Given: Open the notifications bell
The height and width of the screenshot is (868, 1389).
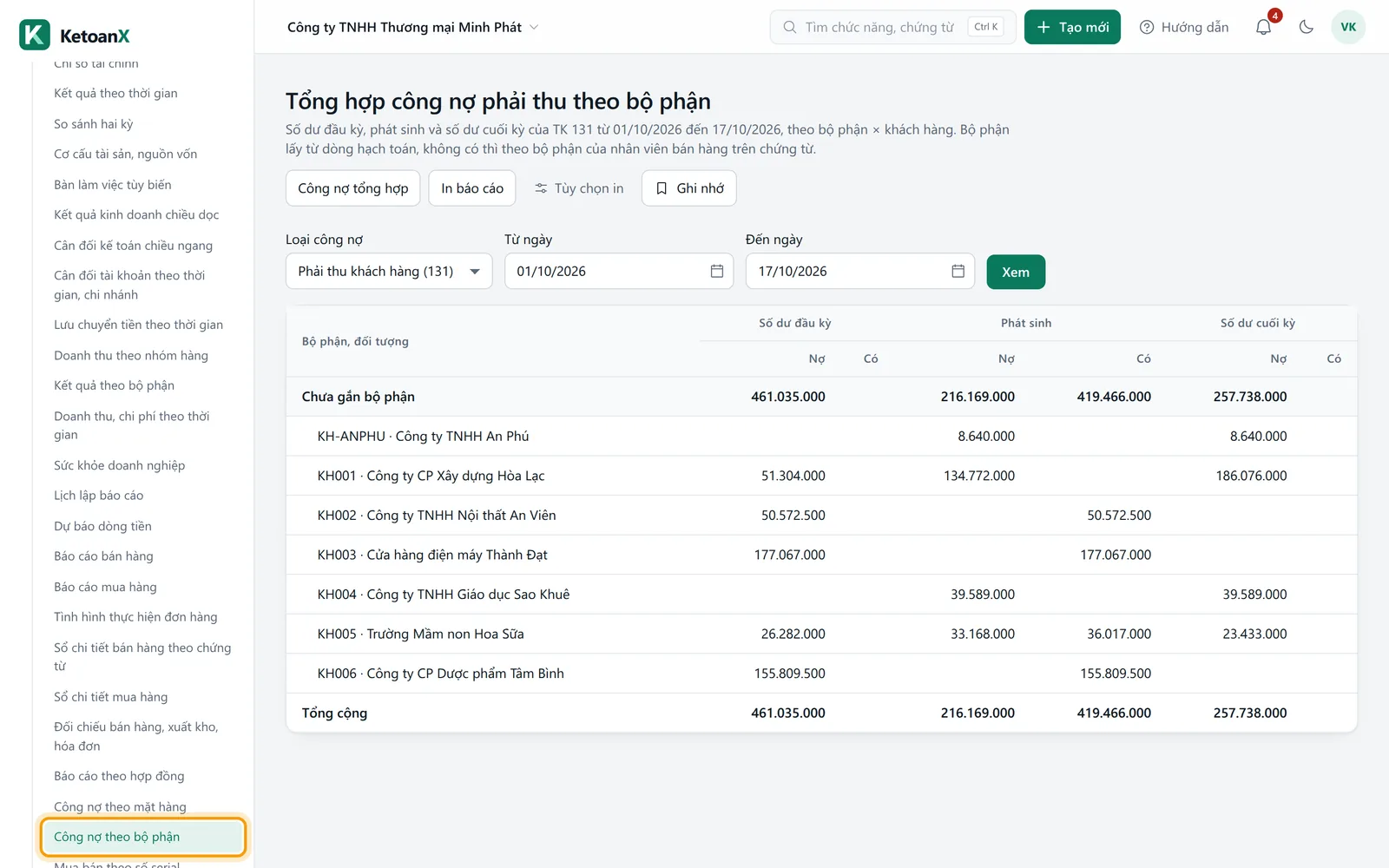Looking at the screenshot, I should pos(1263,27).
